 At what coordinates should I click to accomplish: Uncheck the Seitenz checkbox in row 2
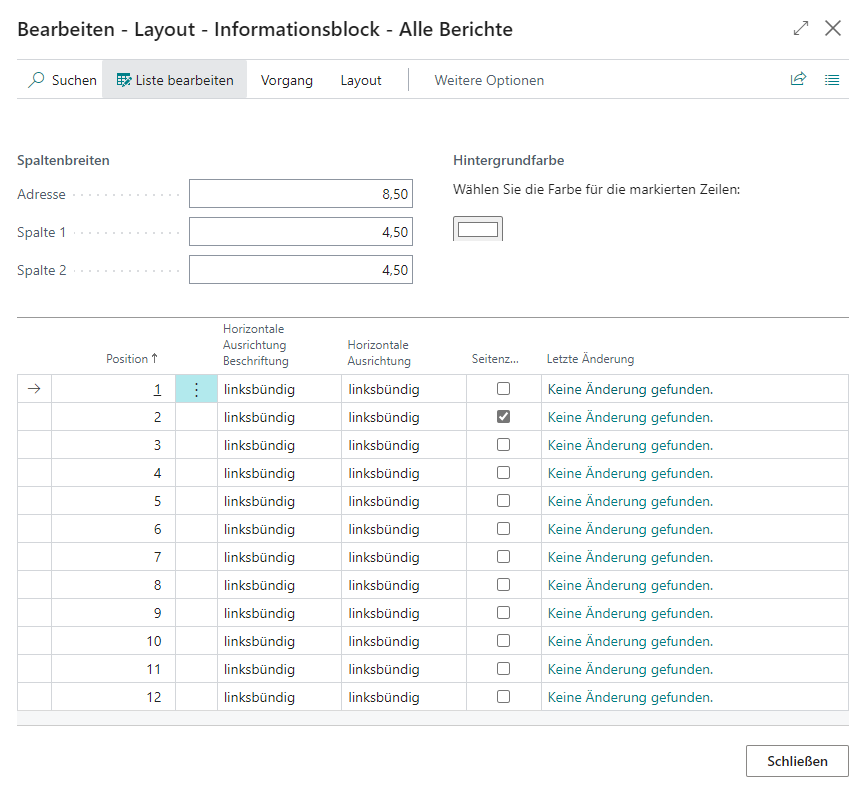click(504, 417)
